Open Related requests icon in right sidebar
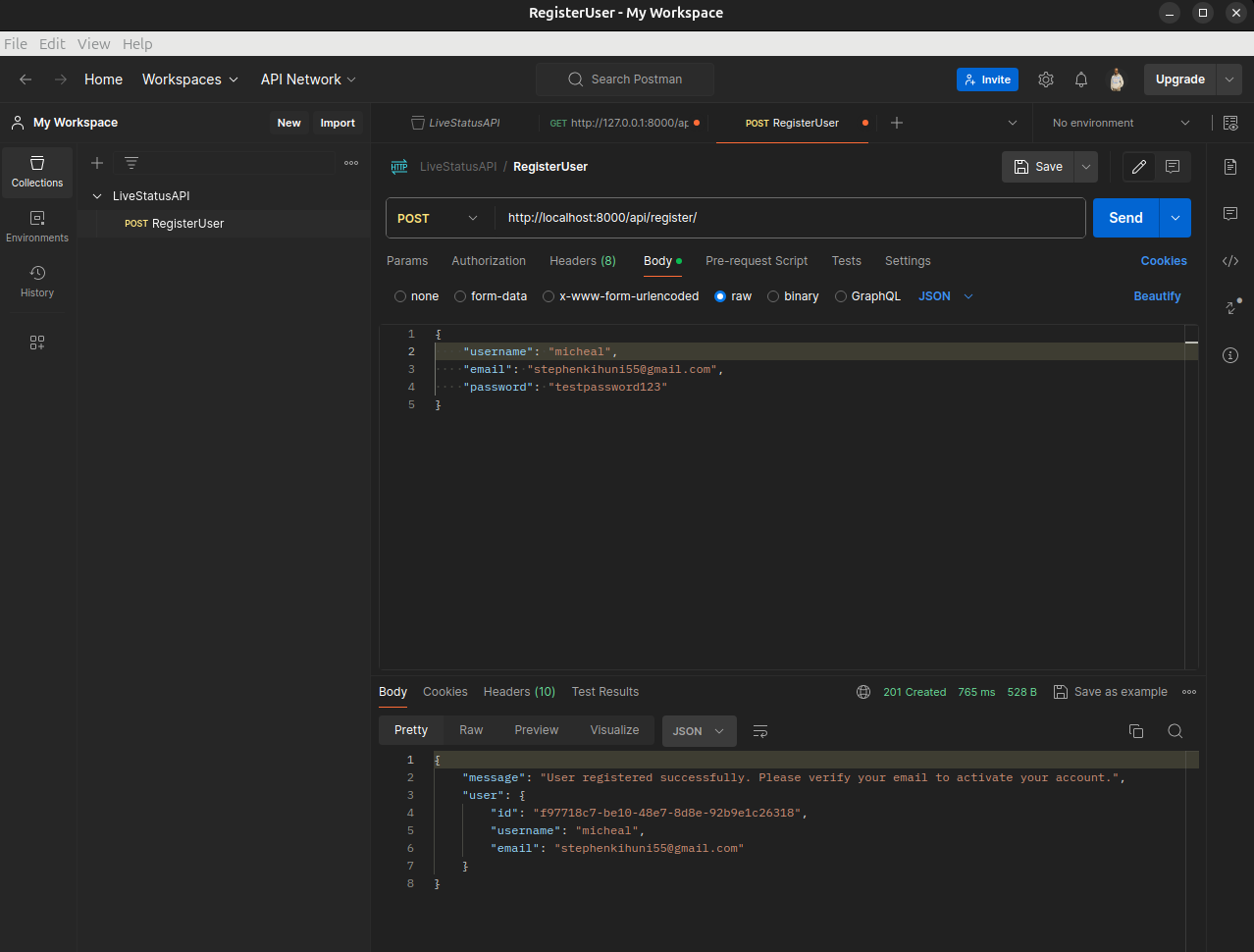 pyautogui.click(x=1232, y=307)
